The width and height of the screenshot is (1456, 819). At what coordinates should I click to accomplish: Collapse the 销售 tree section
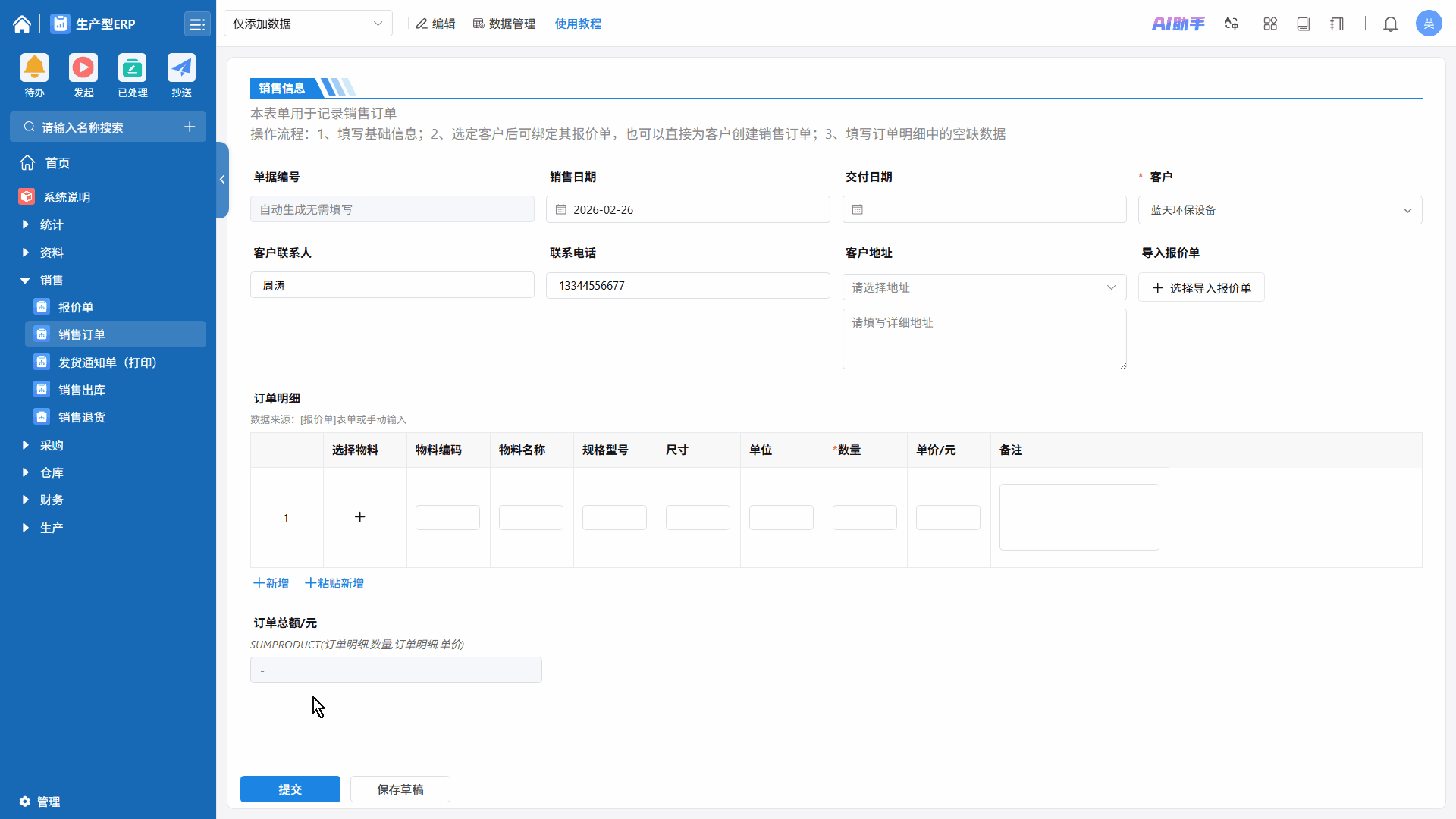click(x=26, y=281)
